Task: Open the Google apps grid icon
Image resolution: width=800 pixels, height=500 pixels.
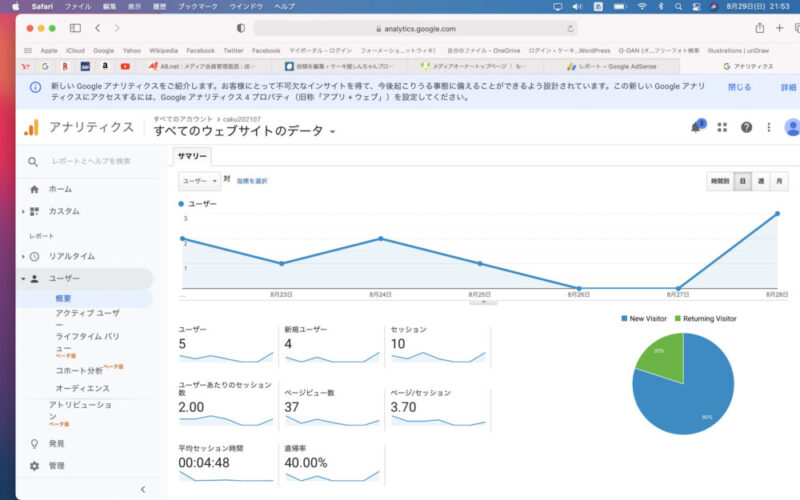Action: click(x=722, y=127)
